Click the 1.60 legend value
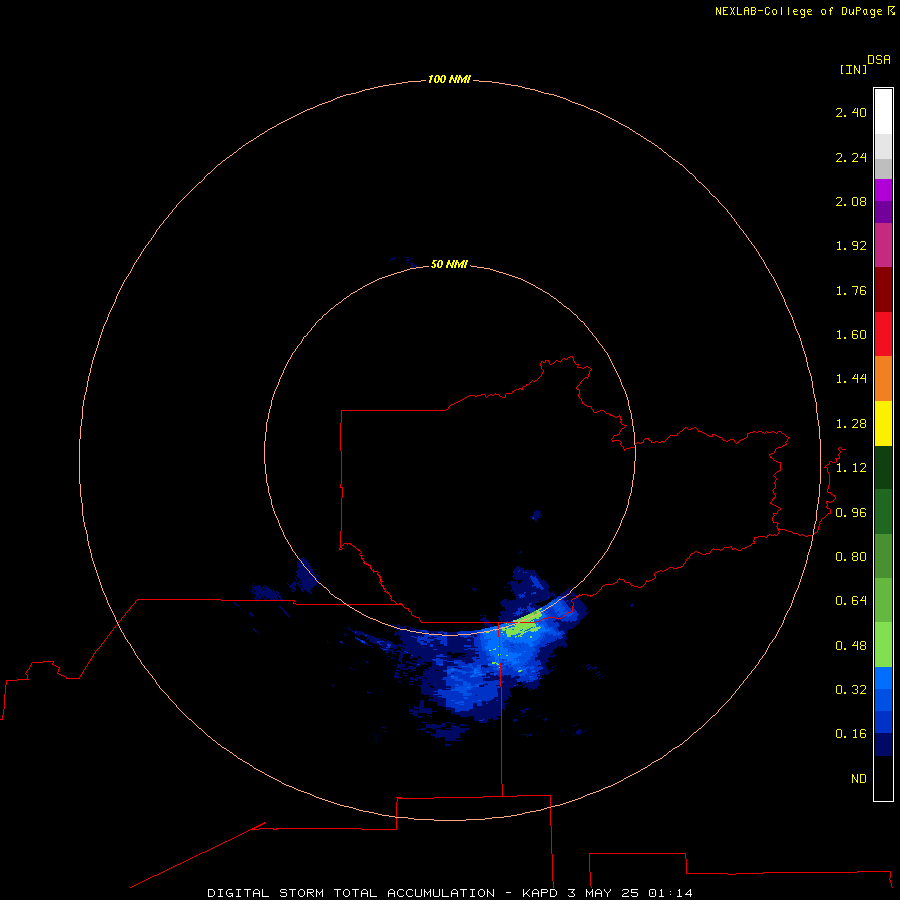Viewport: 900px width, 900px height. 851,335
